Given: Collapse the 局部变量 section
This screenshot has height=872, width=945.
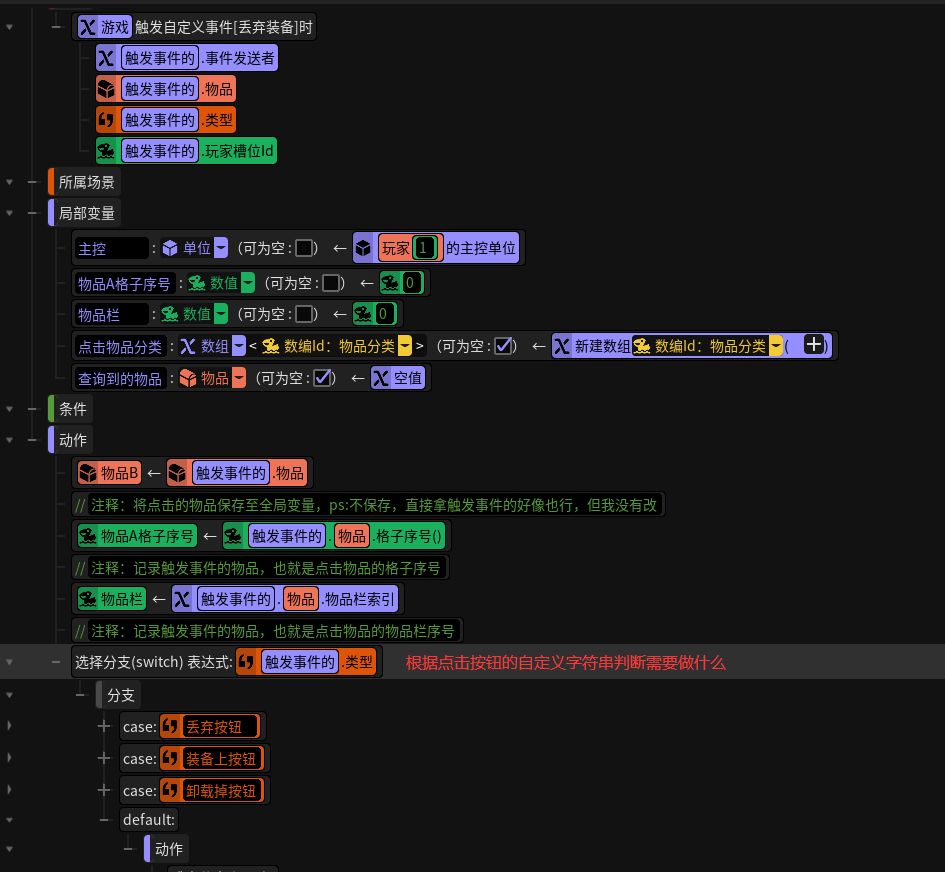Looking at the screenshot, I should coord(33,213).
